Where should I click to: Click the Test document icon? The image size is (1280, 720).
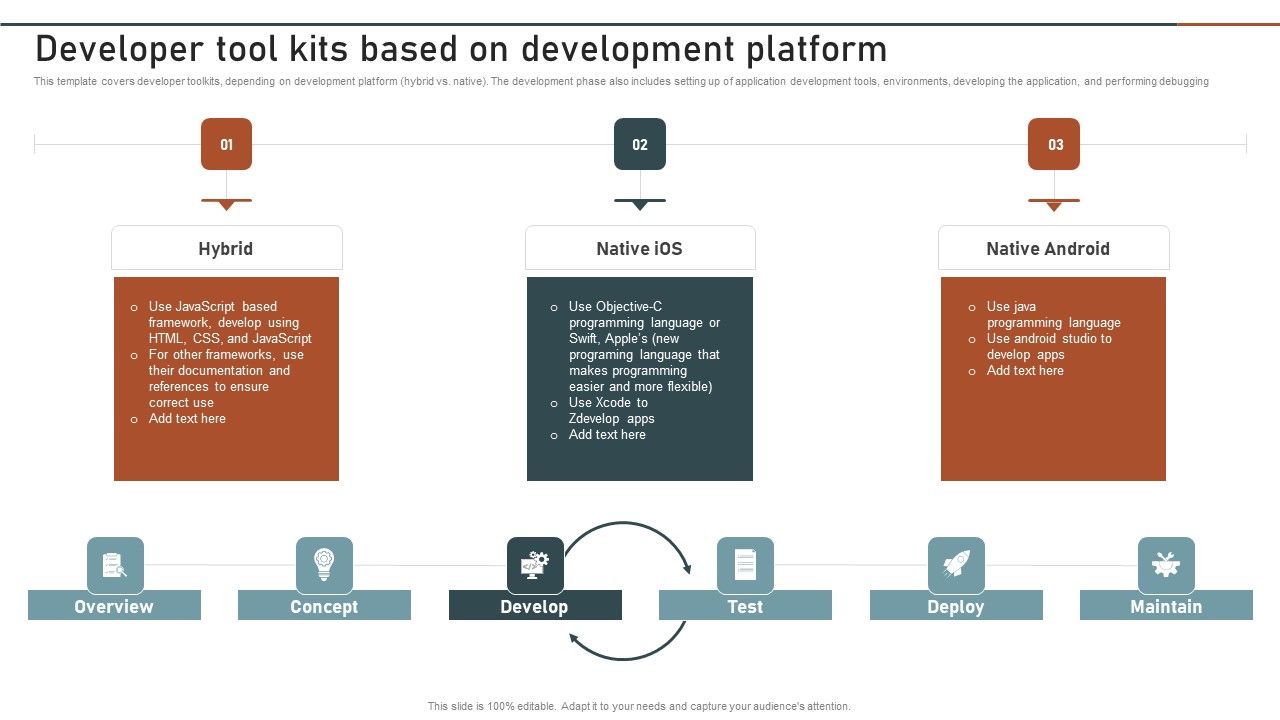point(745,565)
